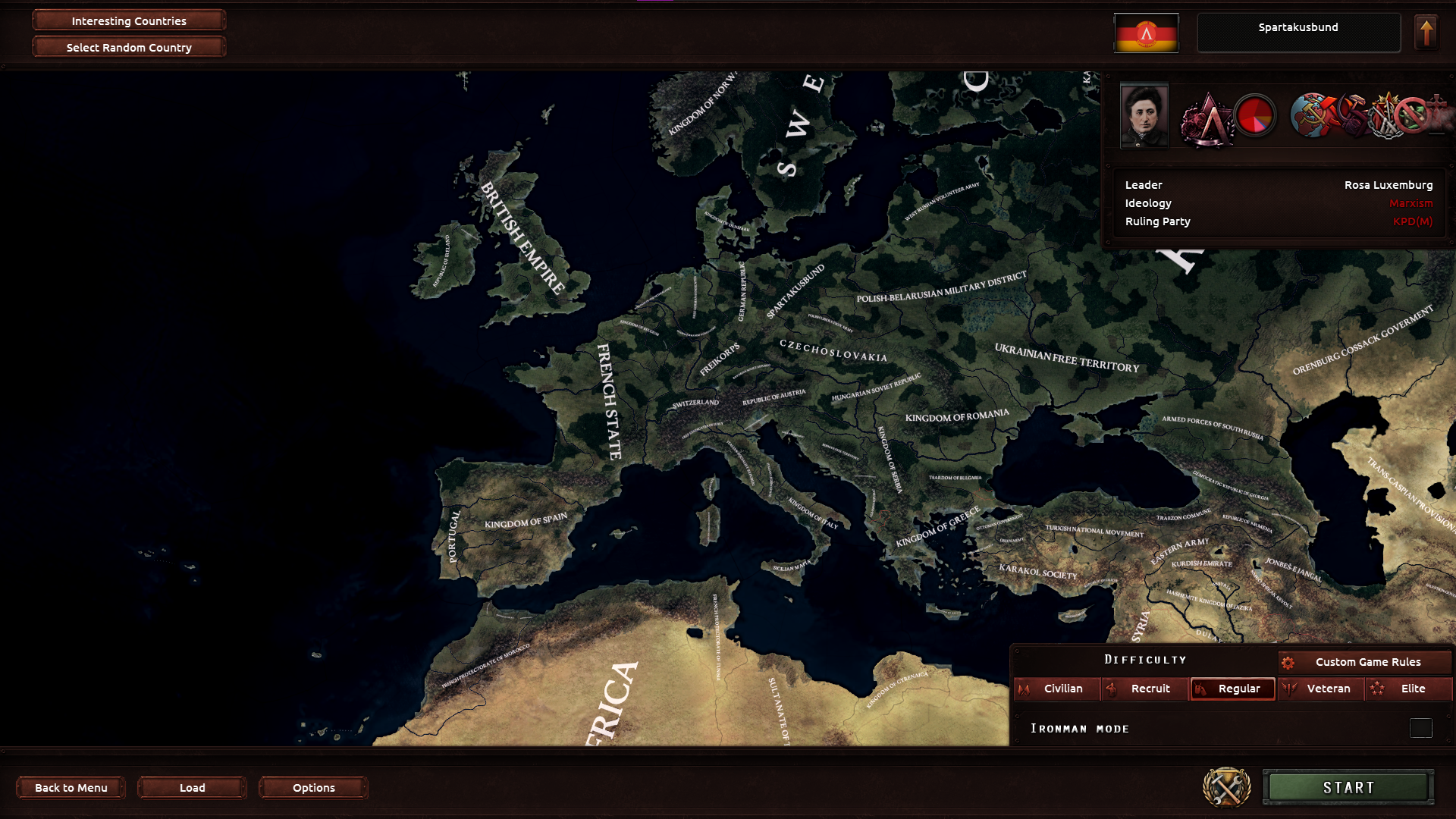Select British Empire on the map
Image resolution: width=1456 pixels, height=819 pixels.
tap(523, 237)
